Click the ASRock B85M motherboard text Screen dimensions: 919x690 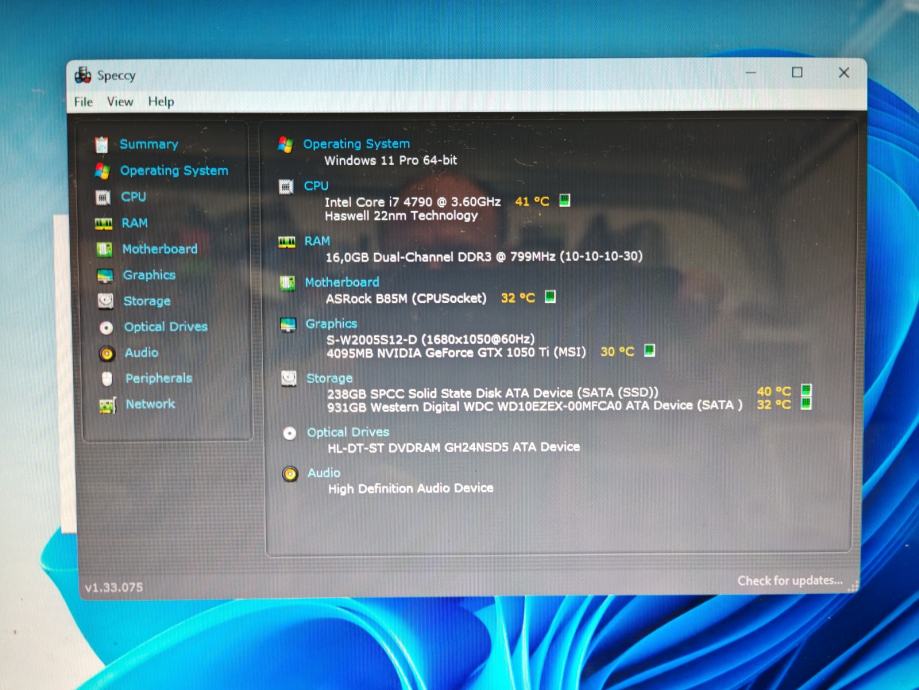pos(406,298)
